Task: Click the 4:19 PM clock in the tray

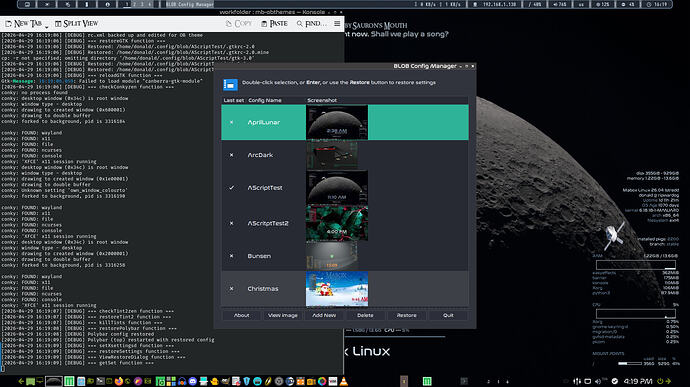Action: (x=638, y=381)
